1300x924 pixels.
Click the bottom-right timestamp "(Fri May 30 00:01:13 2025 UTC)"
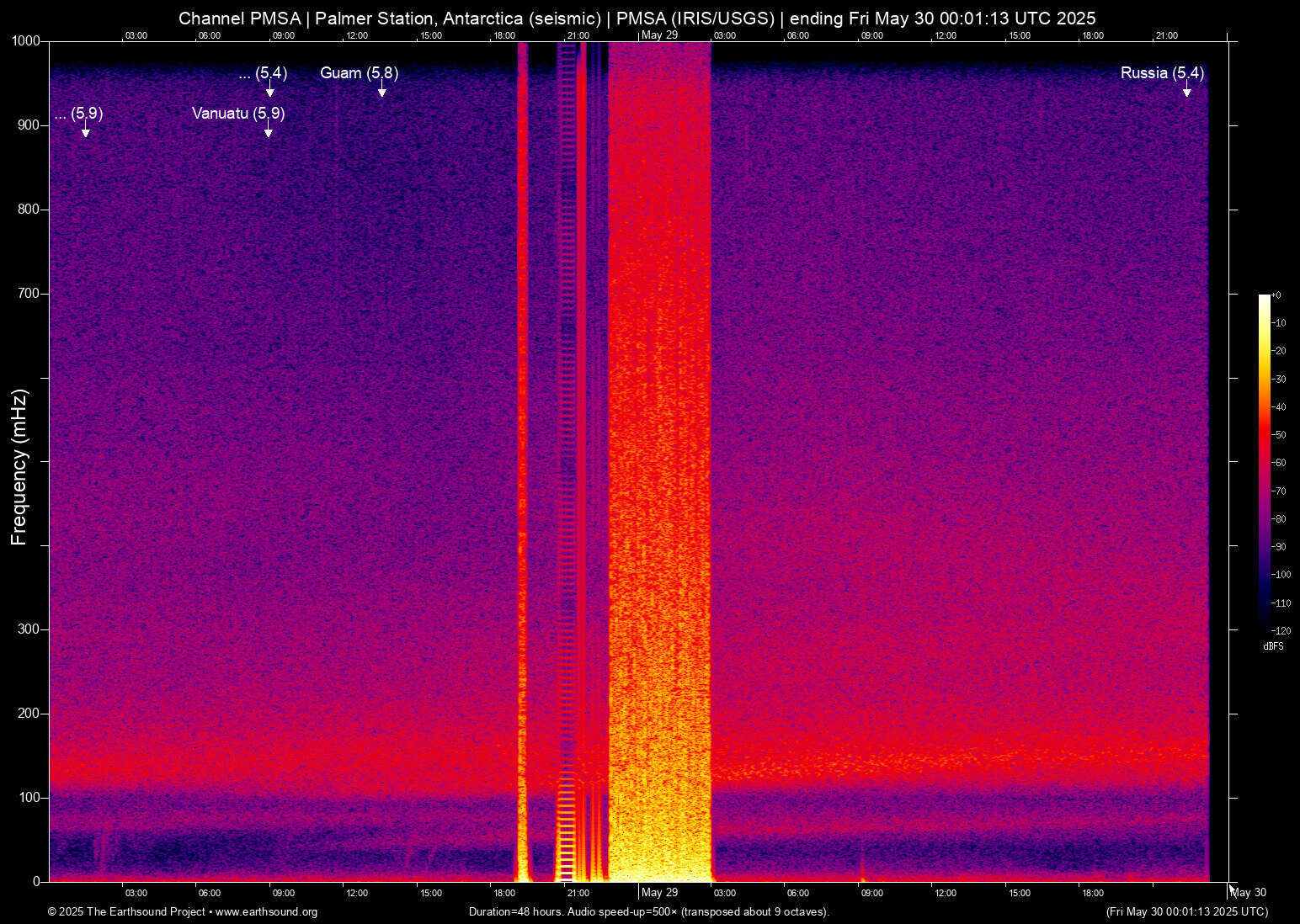click(x=1186, y=912)
